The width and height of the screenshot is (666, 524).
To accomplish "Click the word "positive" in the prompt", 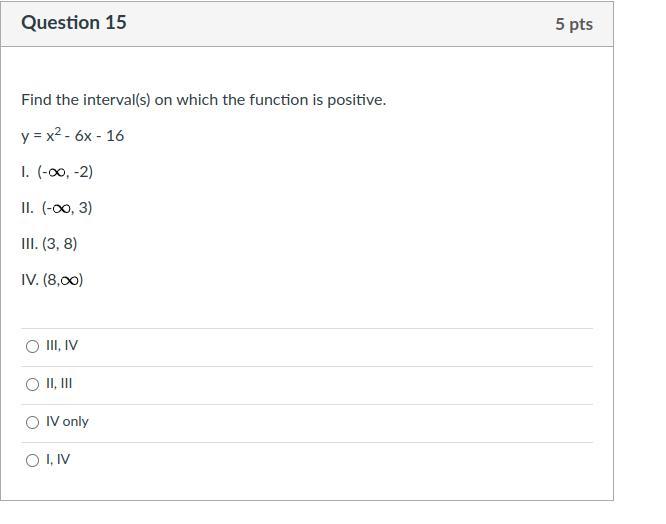I will 353,100.
